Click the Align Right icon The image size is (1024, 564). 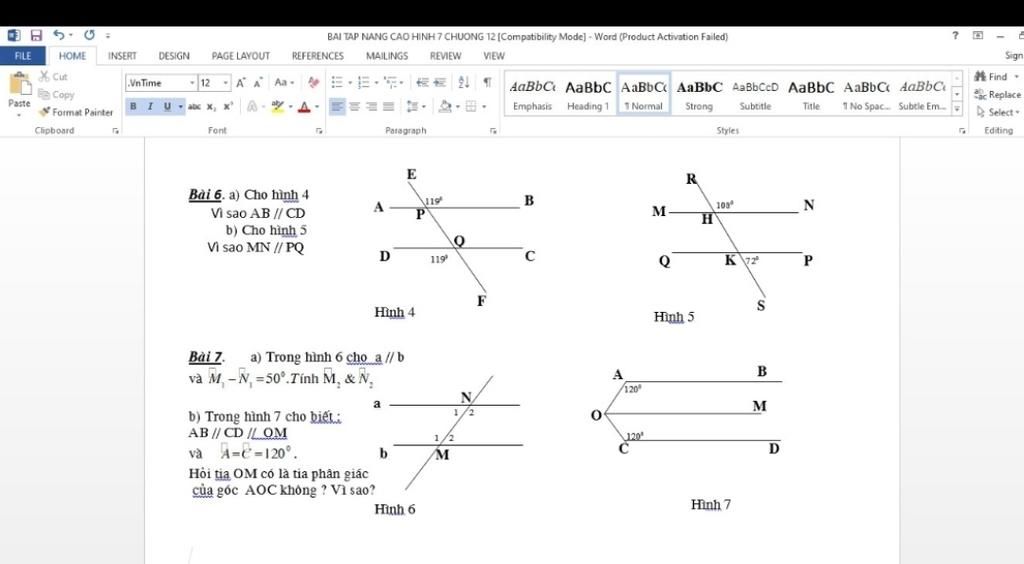coord(371,106)
